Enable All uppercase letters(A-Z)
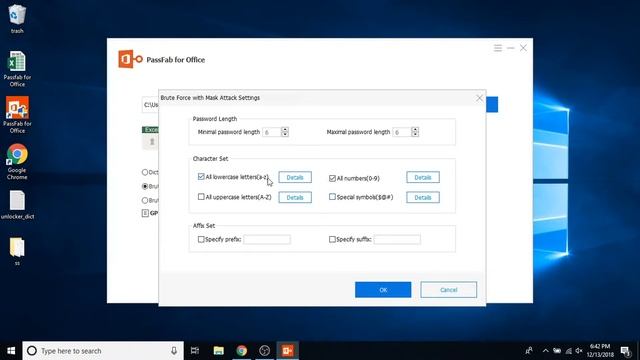Image resolution: width=640 pixels, height=360 pixels. [201, 197]
